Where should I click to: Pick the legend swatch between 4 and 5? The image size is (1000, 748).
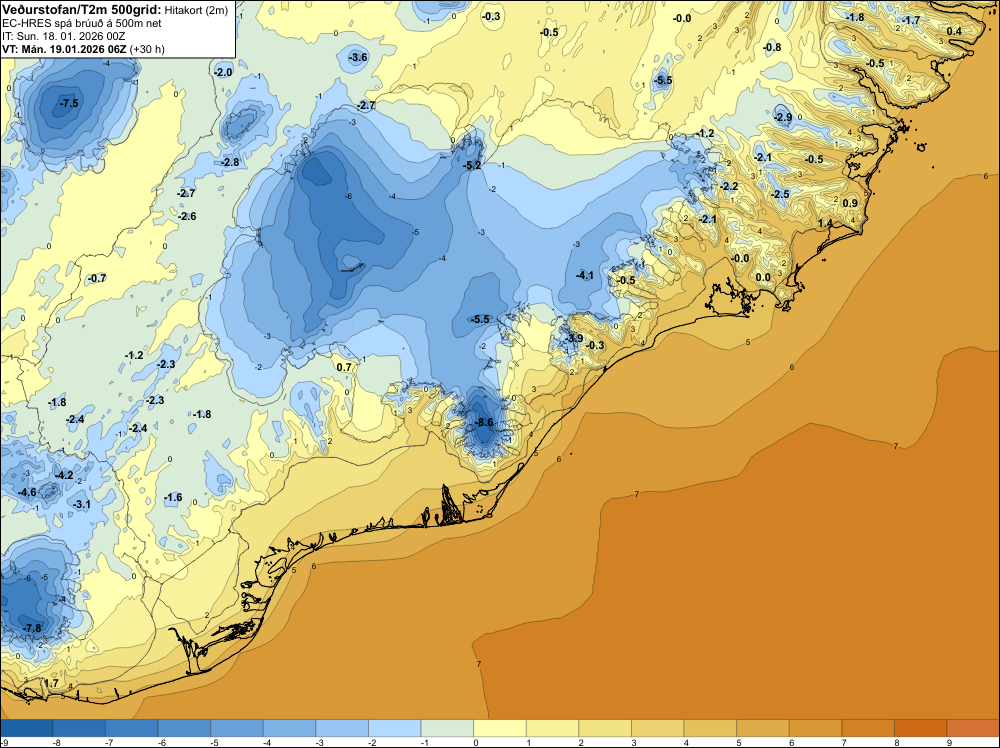click(710, 728)
